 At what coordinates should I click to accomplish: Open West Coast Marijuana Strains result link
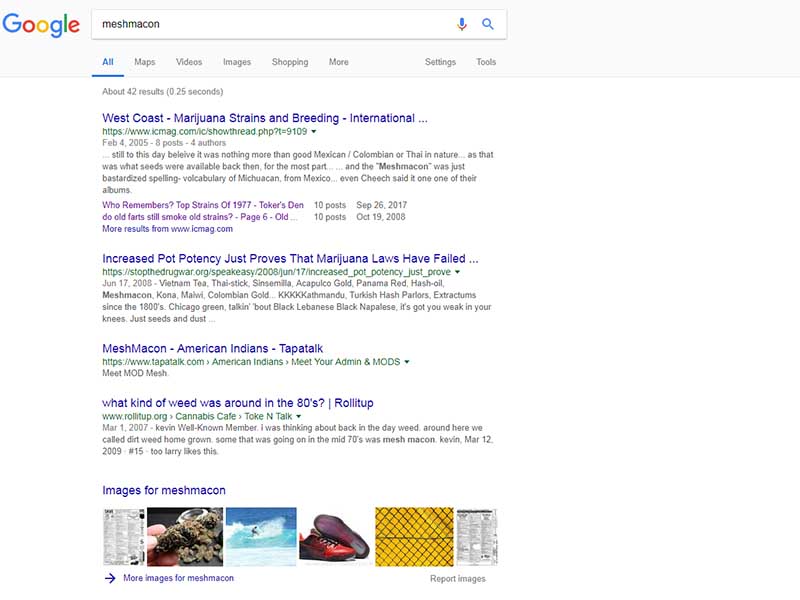(x=265, y=118)
